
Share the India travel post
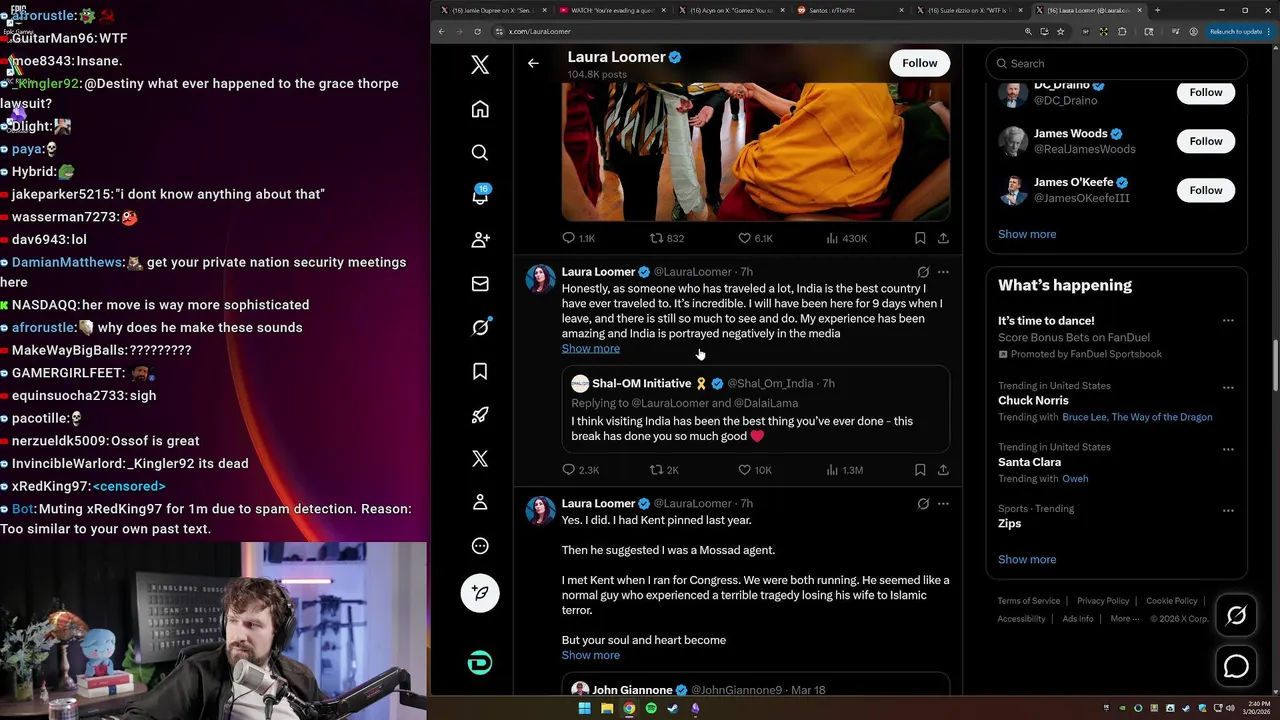tap(943, 470)
